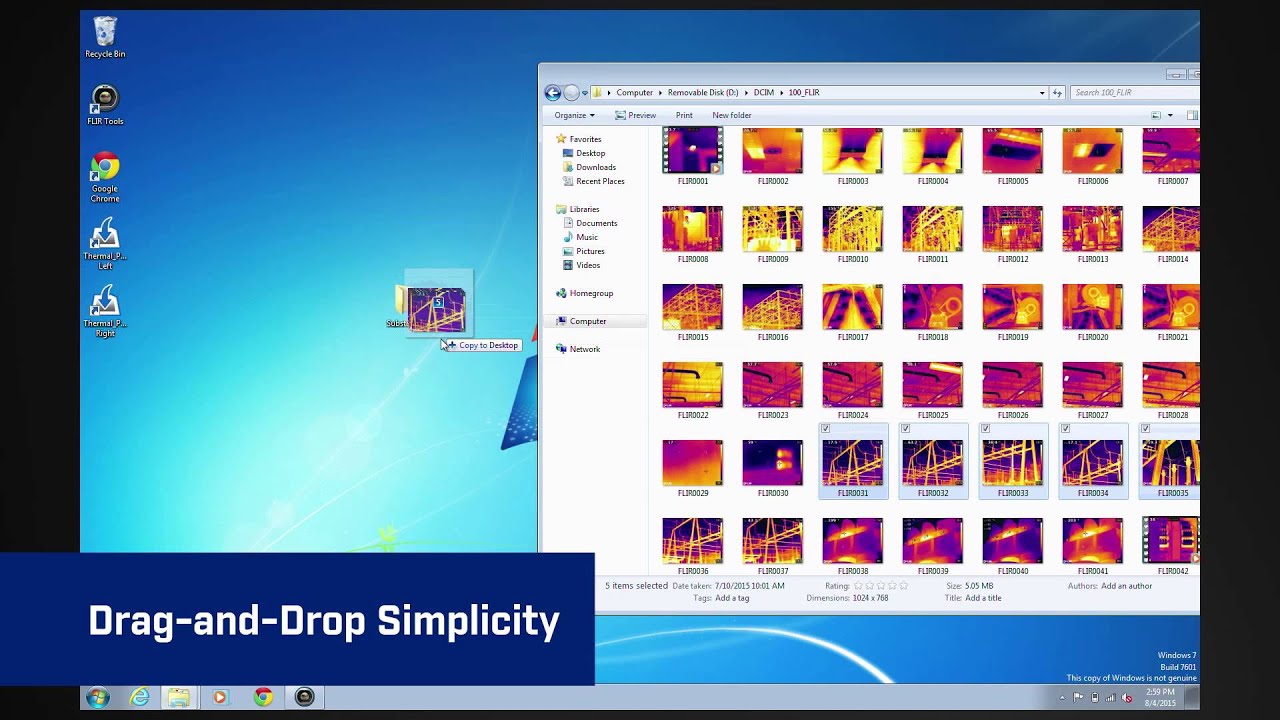This screenshot has height=720, width=1280.
Task: Select the Thermal_P... Right desktop file
Action: click(105, 312)
